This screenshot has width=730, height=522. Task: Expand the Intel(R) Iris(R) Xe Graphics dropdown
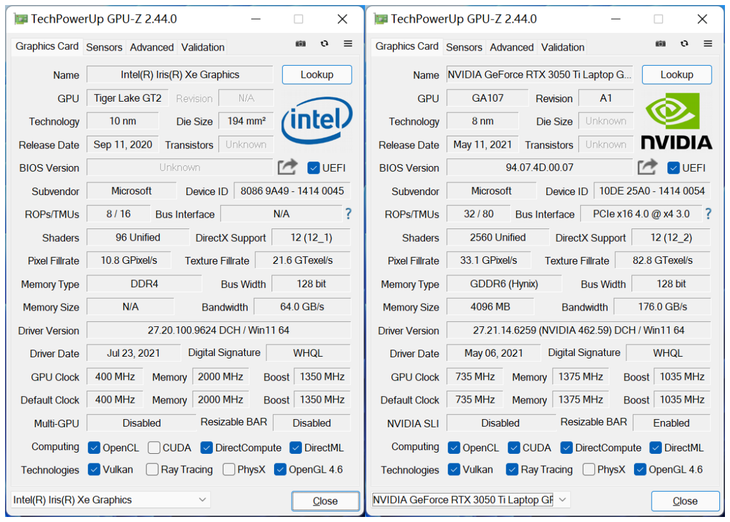click(202, 500)
